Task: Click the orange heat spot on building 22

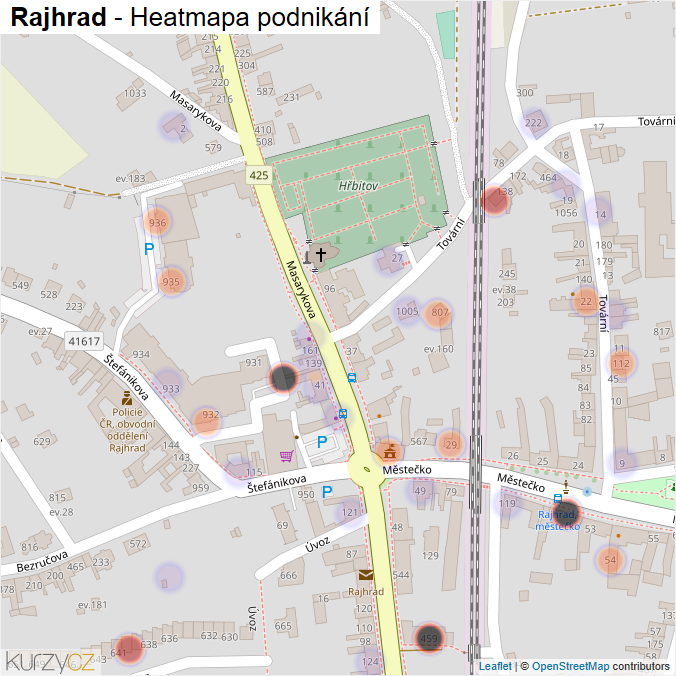Action: [585, 301]
